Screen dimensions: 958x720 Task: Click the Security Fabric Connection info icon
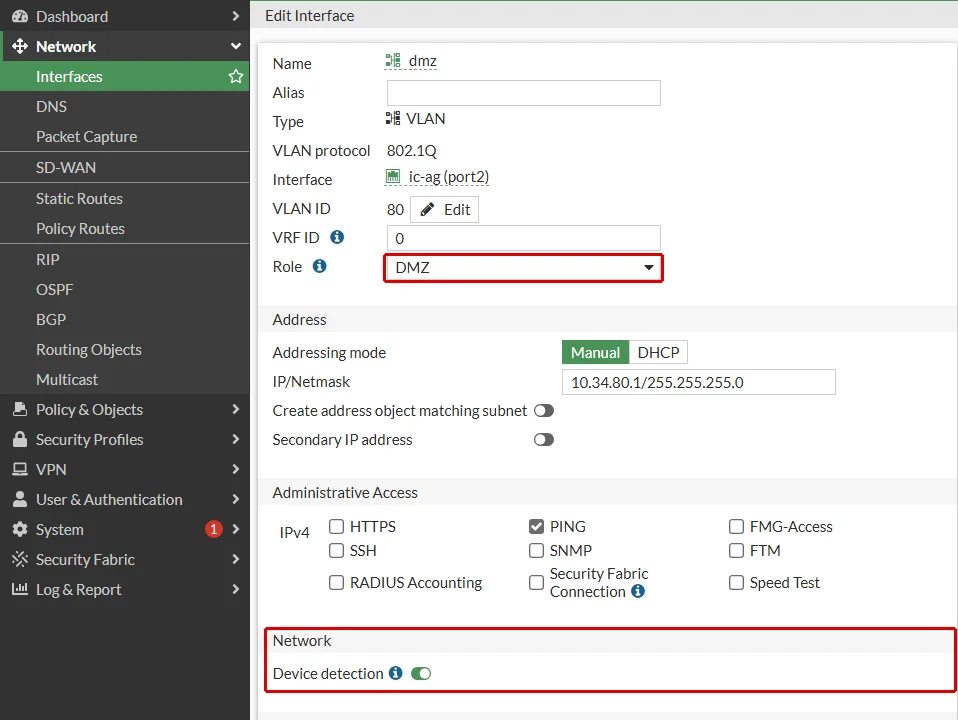pyautogui.click(x=638, y=591)
